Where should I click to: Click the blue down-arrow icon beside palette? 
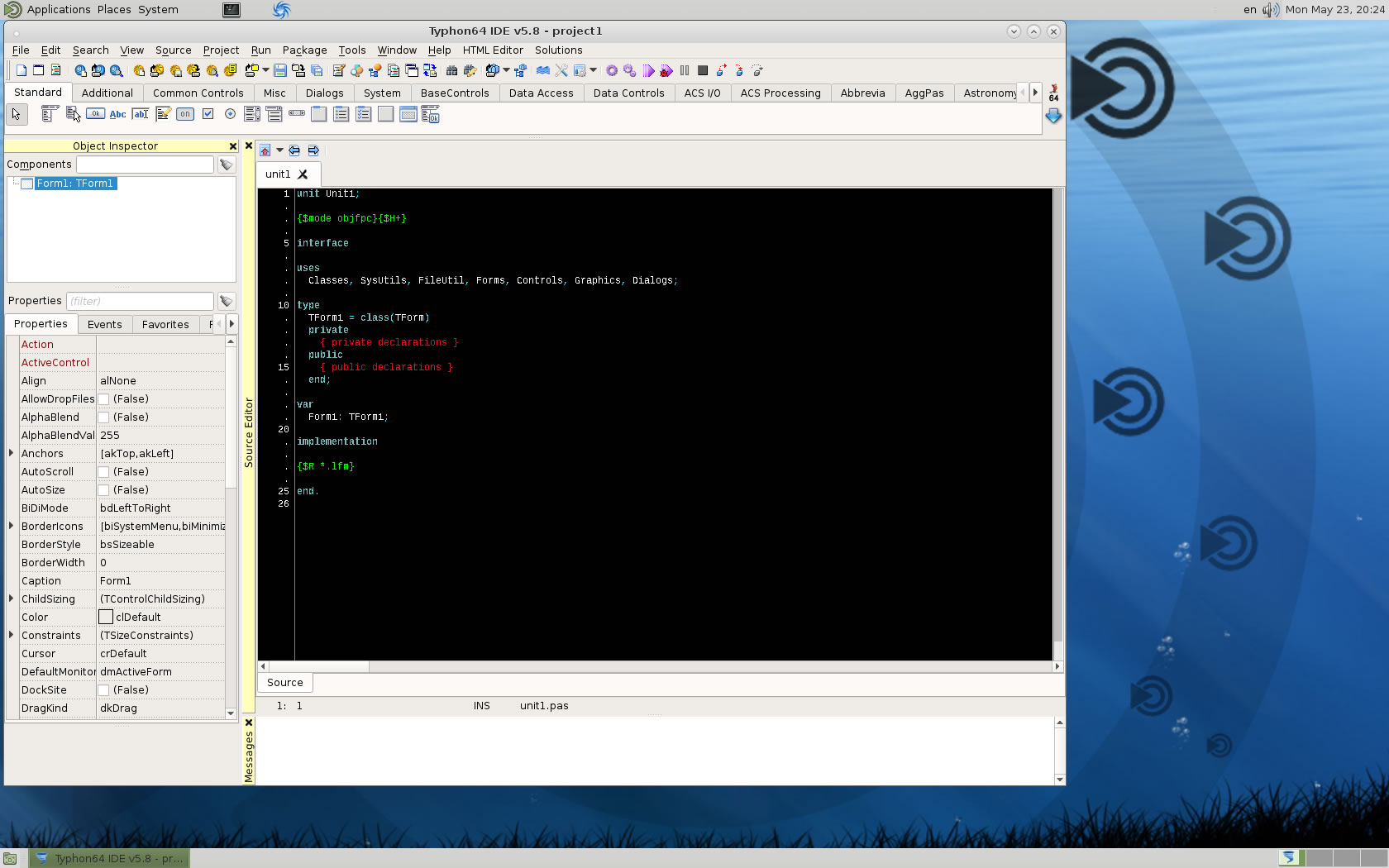pyautogui.click(x=1053, y=117)
